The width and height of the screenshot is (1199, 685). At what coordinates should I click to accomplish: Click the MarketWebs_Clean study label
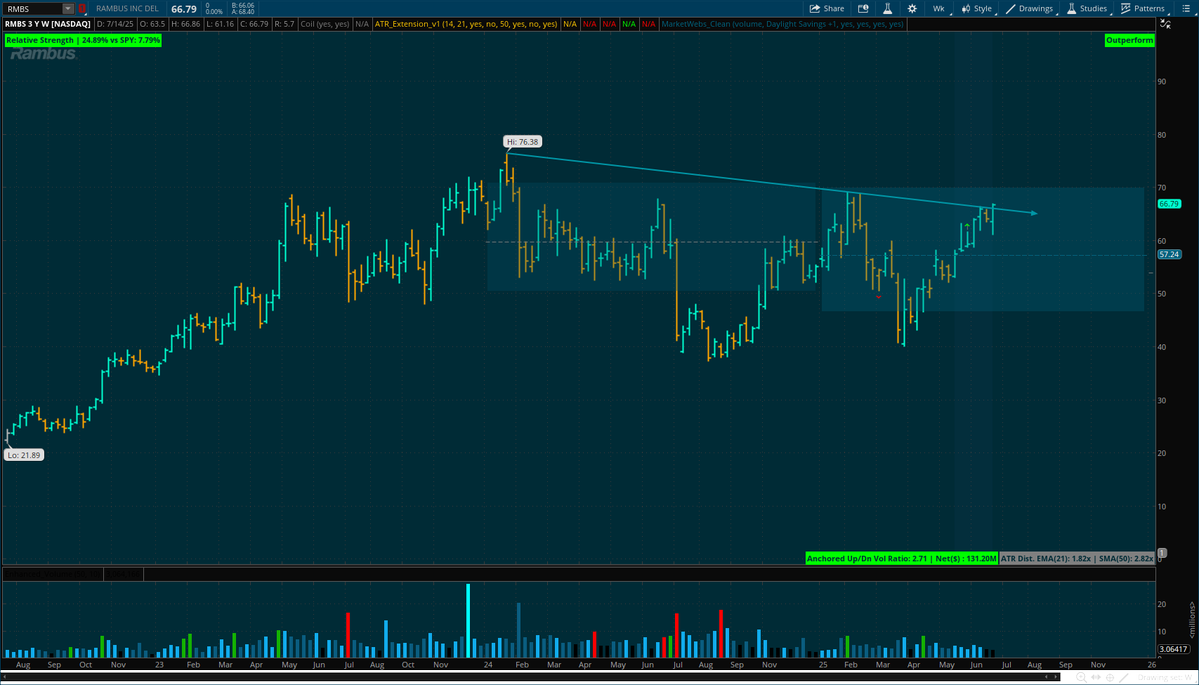click(x=782, y=24)
